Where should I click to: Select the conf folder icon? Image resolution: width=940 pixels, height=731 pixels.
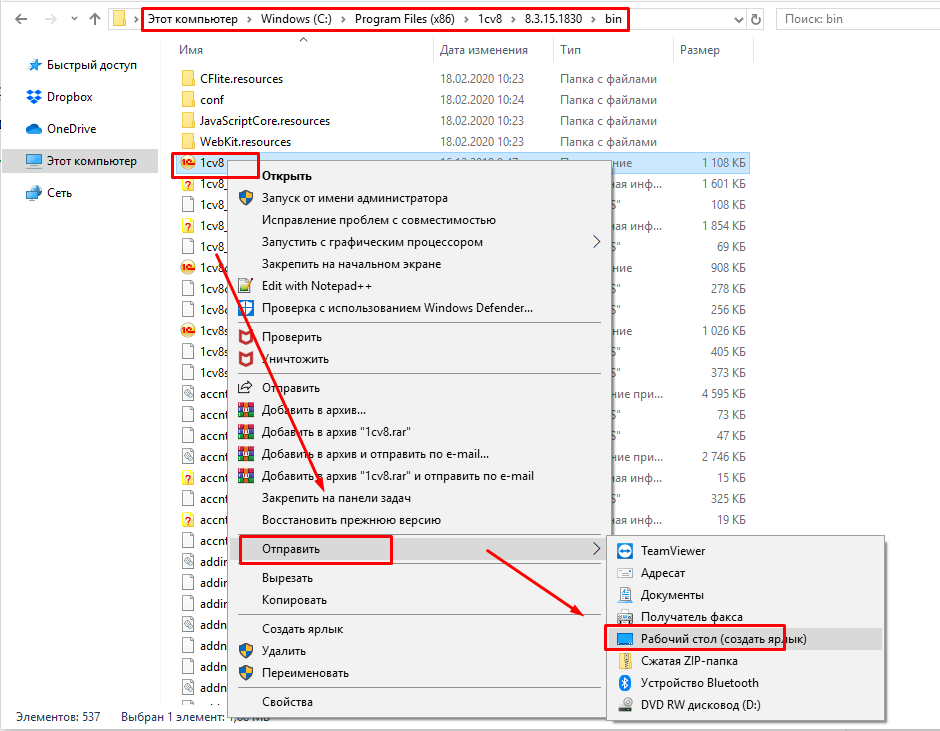[x=188, y=100]
